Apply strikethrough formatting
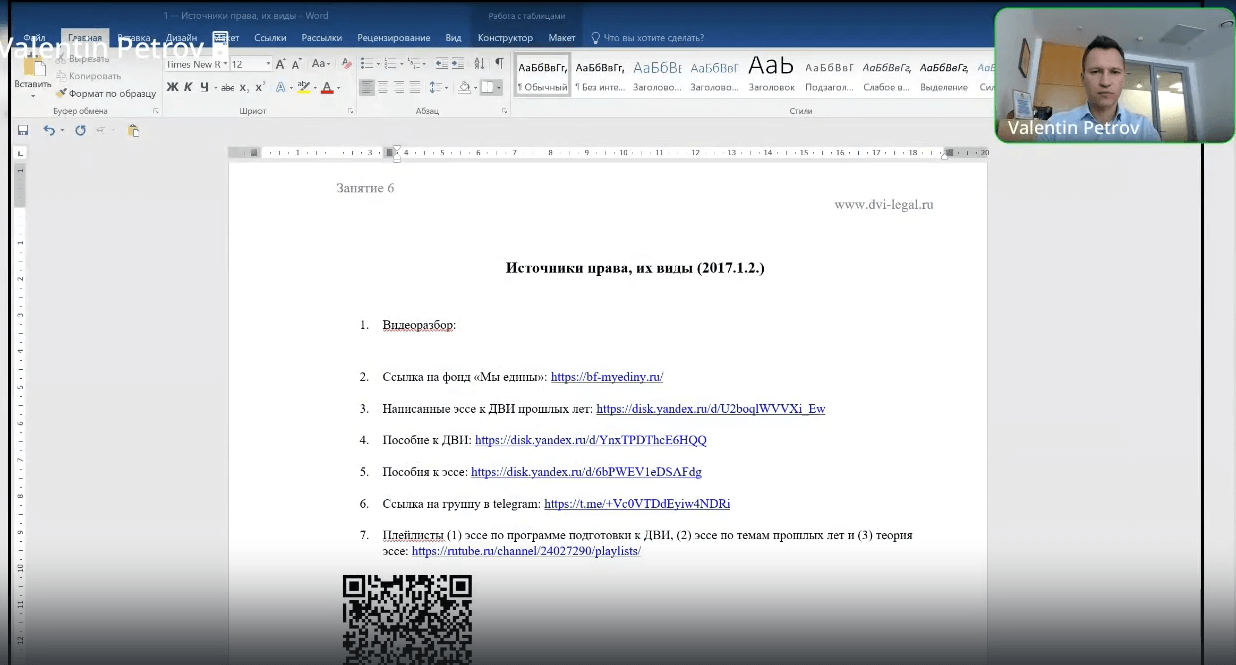Image resolution: width=1236 pixels, height=665 pixels. point(227,86)
